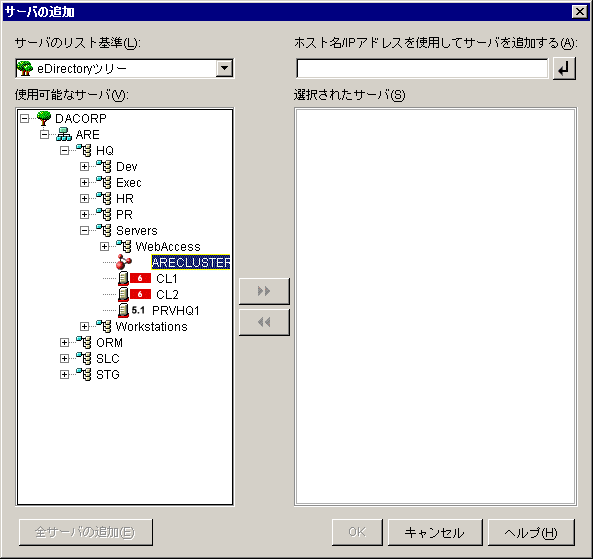Image resolution: width=593 pixels, height=559 pixels.
Task: Click the red version 6 badge beside CL1
Action: click(140, 278)
